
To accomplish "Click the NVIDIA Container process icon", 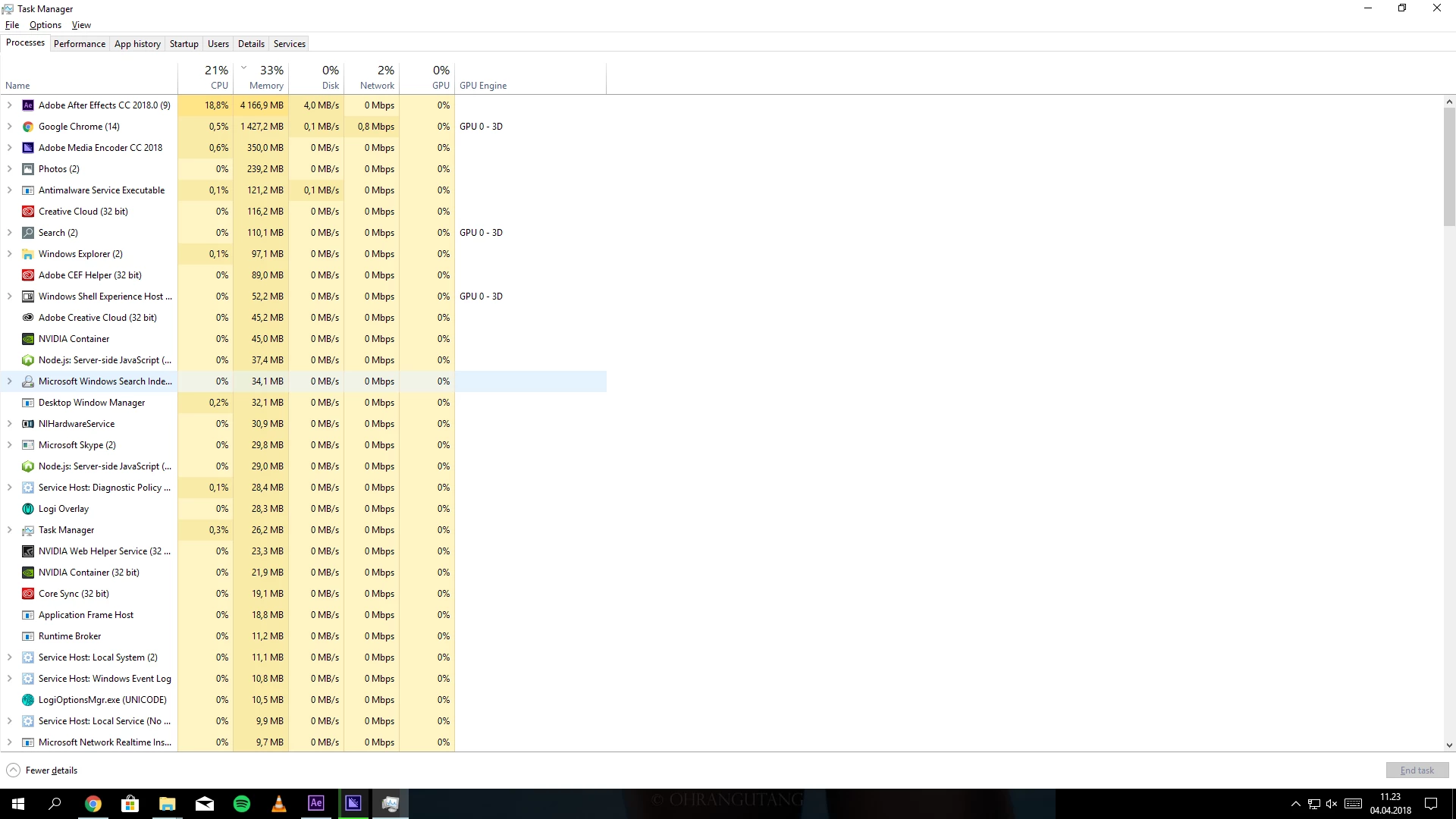I will tap(28, 339).
